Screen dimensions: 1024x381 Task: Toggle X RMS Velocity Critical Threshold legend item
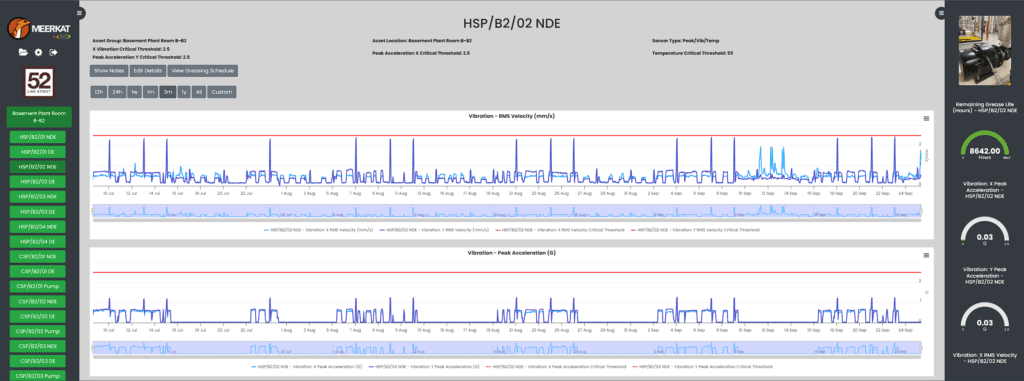click(560, 230)
